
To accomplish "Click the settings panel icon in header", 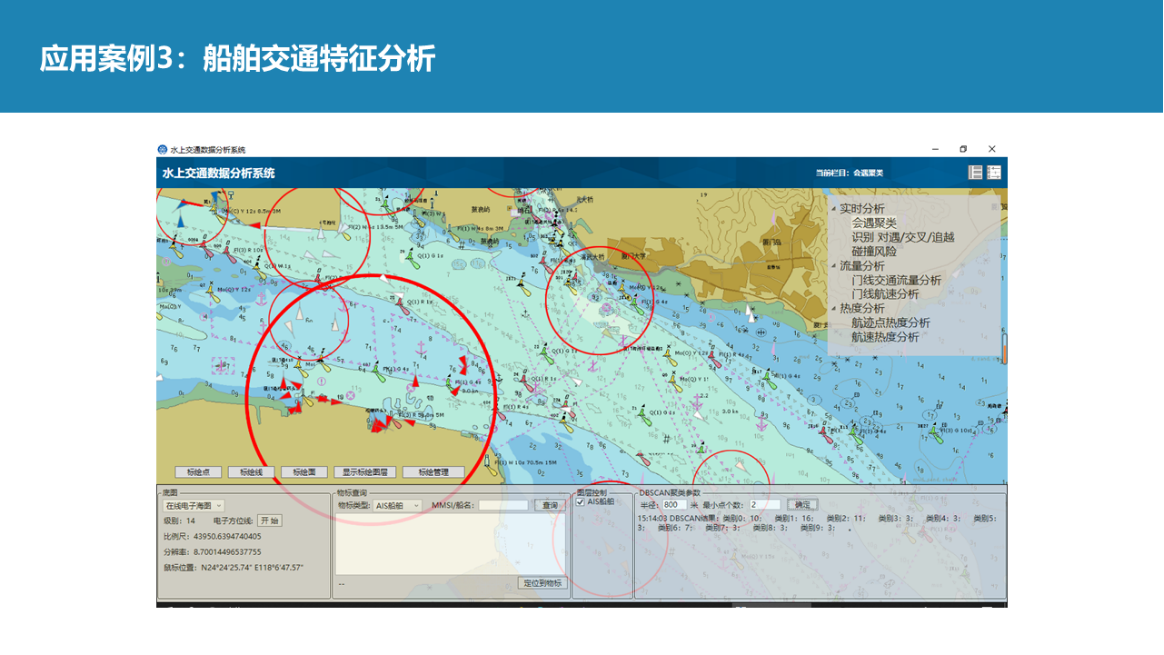I will coord(994,173).
